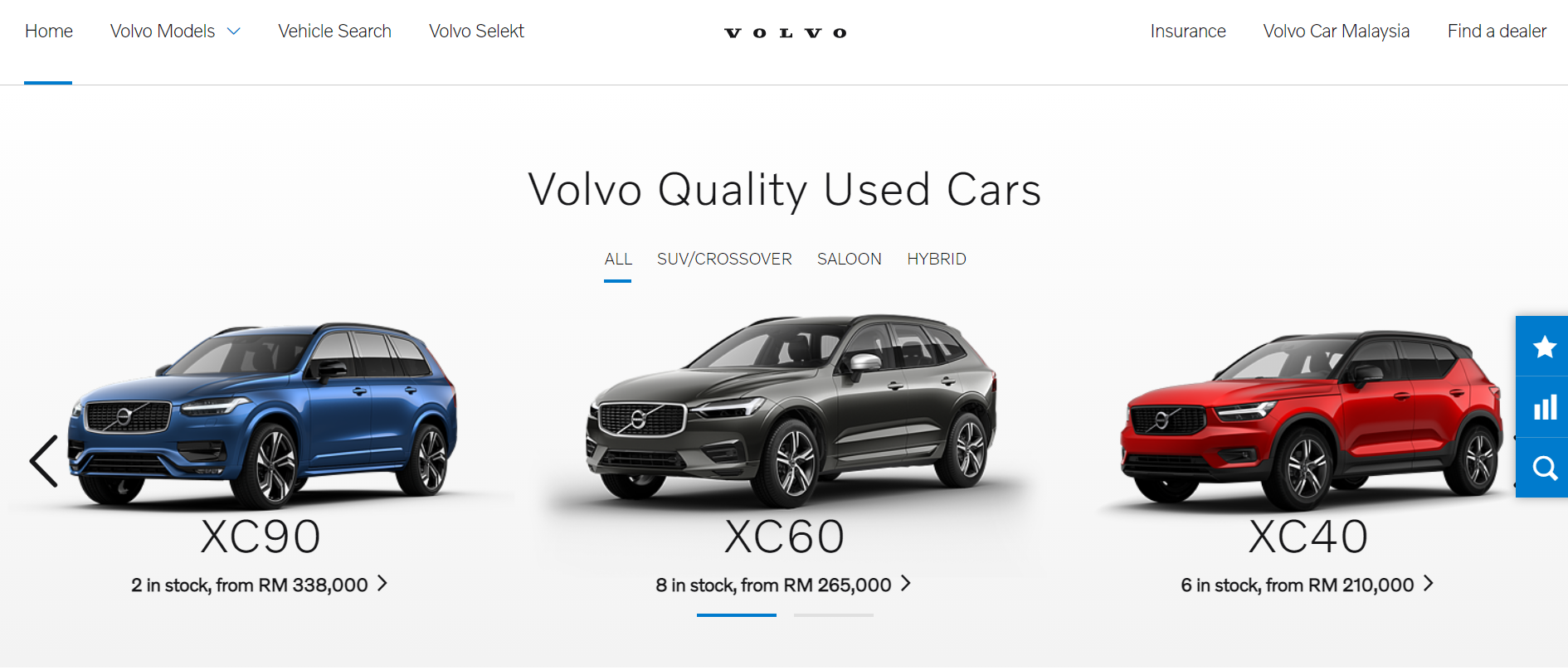Open the Vehicle Search page
Viewport: 1568px width, 670px height.
click(334, 32)
